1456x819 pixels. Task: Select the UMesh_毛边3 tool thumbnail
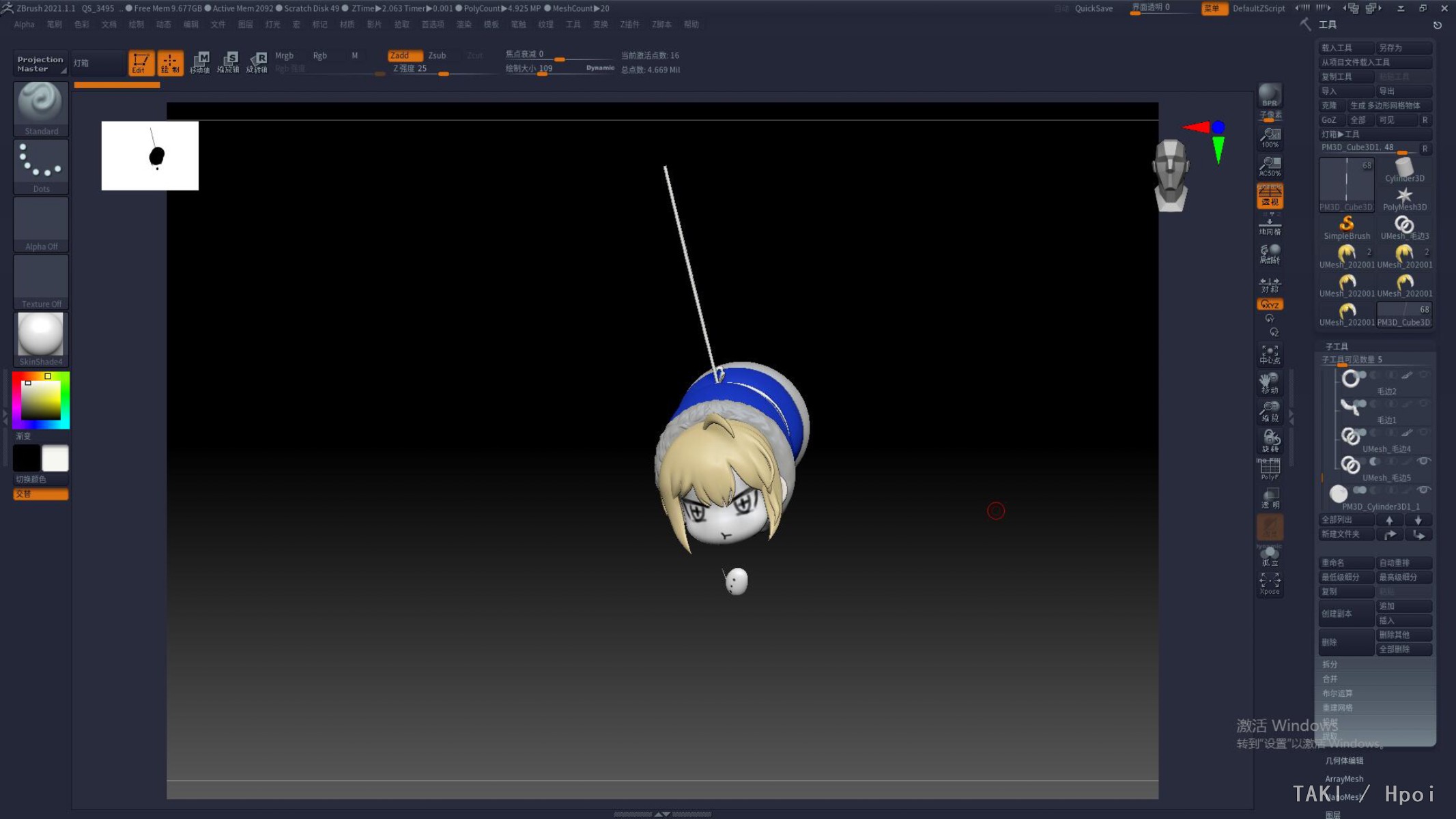point(1404,227)
